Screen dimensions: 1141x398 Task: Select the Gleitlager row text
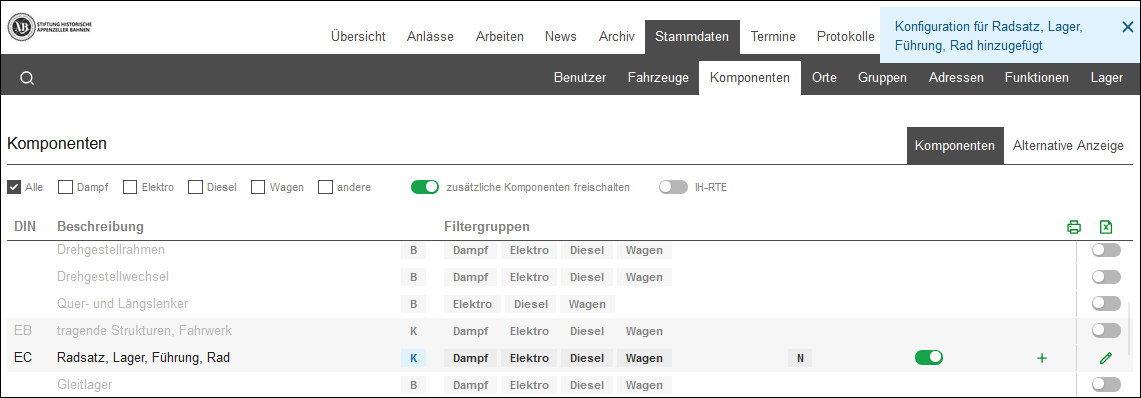point(84,384)
